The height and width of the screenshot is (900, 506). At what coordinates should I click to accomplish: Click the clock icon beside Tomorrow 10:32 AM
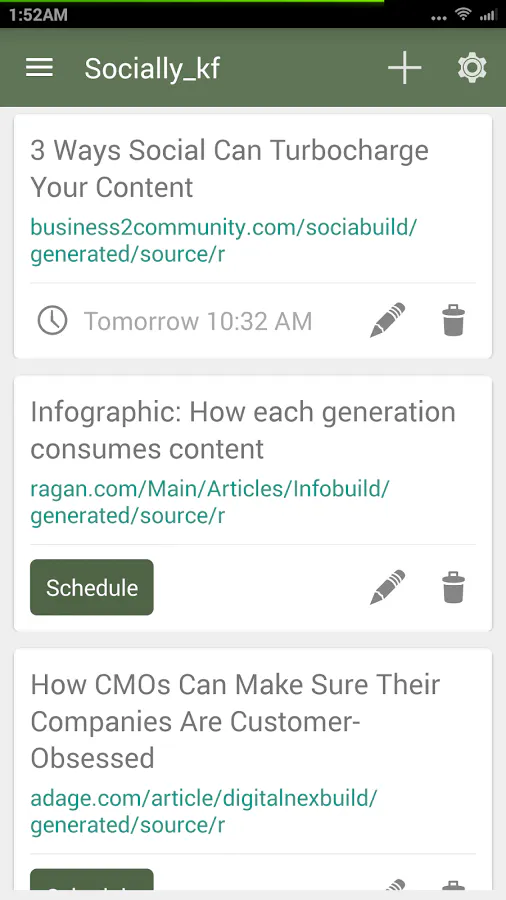point(52,320)
